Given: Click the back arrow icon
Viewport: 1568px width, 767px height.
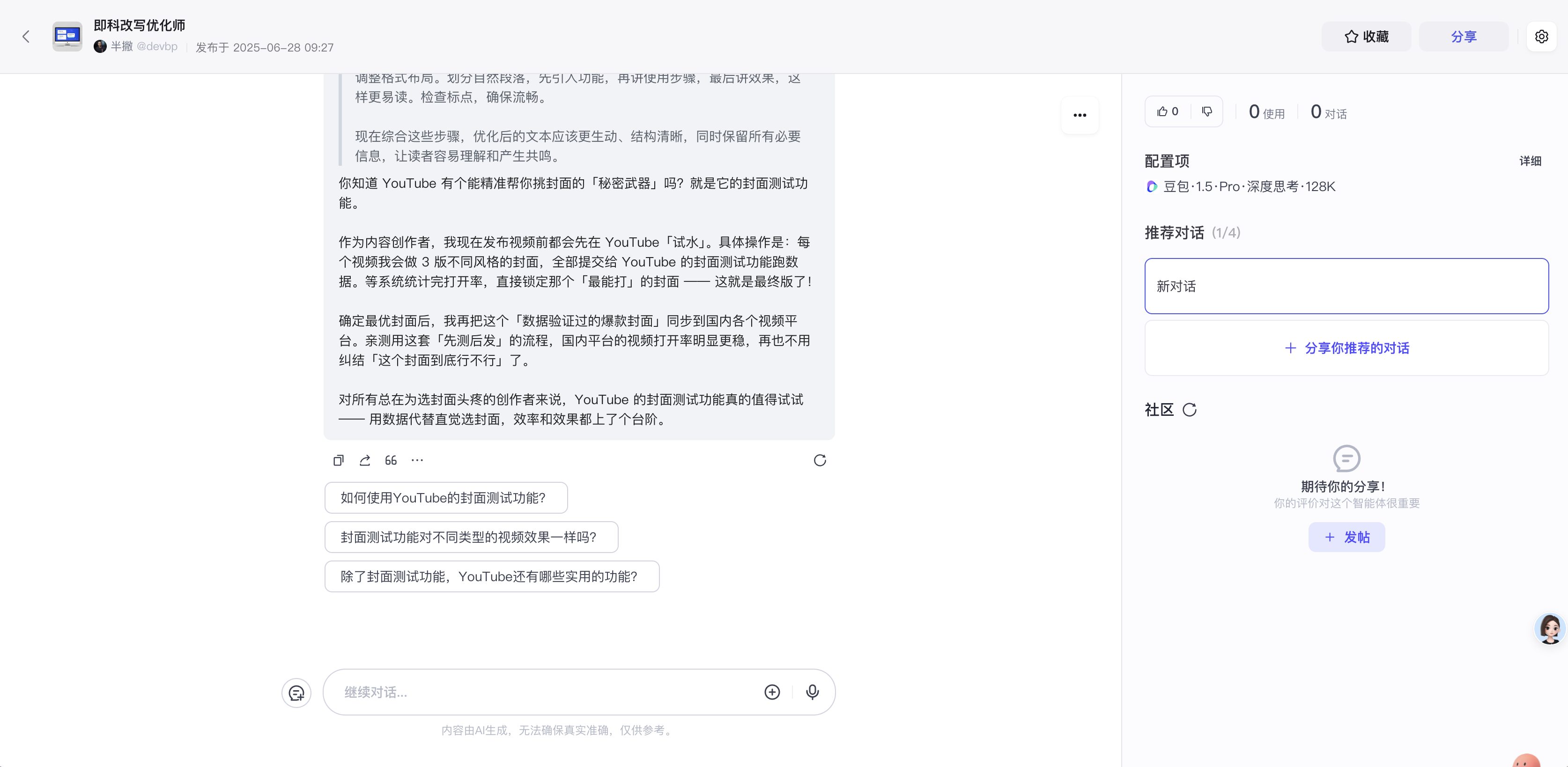Looking at the screenshot, I should tap(26, 37).
